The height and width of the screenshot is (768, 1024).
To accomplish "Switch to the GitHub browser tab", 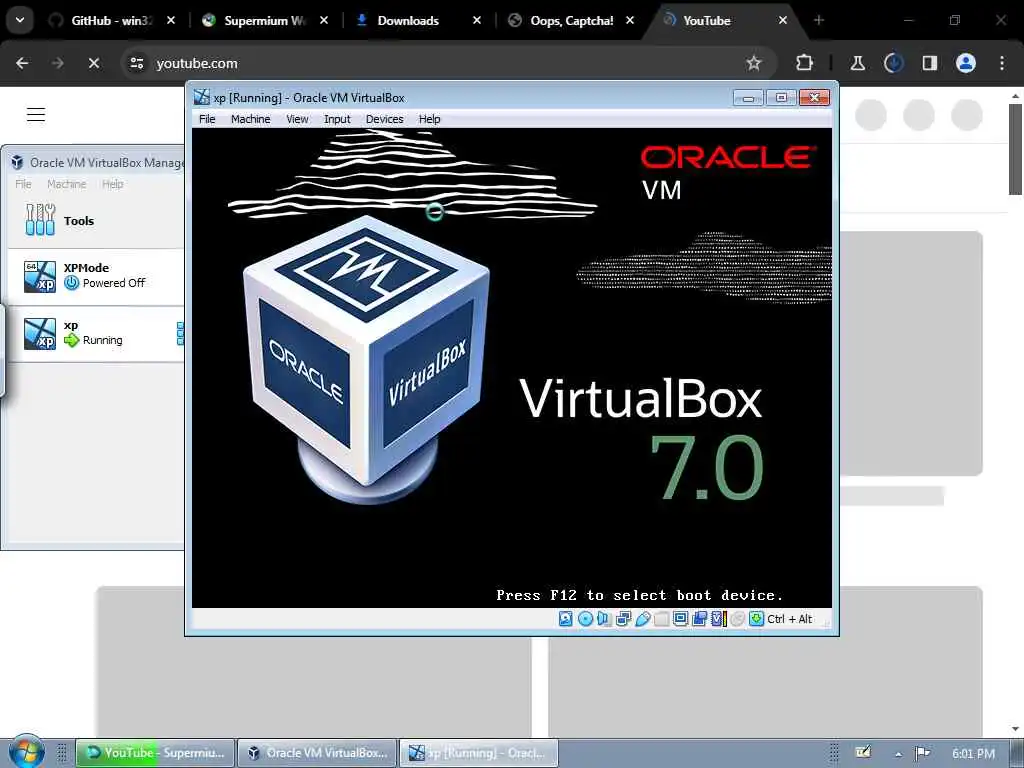I will [111, 20].
